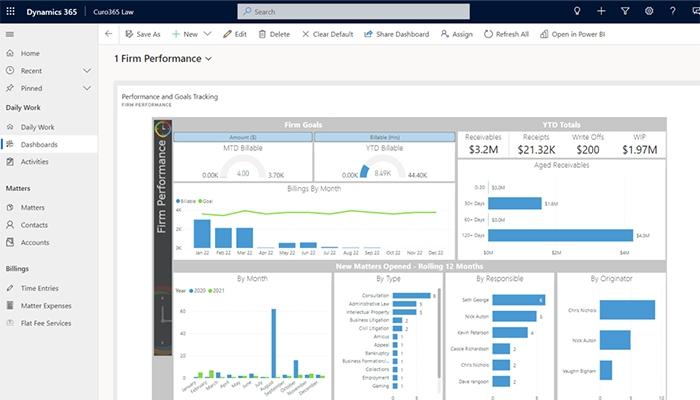Go to Home in the sidebar
The width and height of the screenshot is (700, 400).
pos(30,53)
